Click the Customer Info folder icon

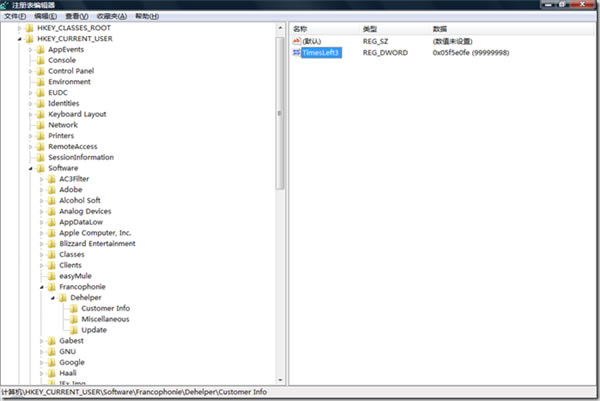[x=74, y=308]
